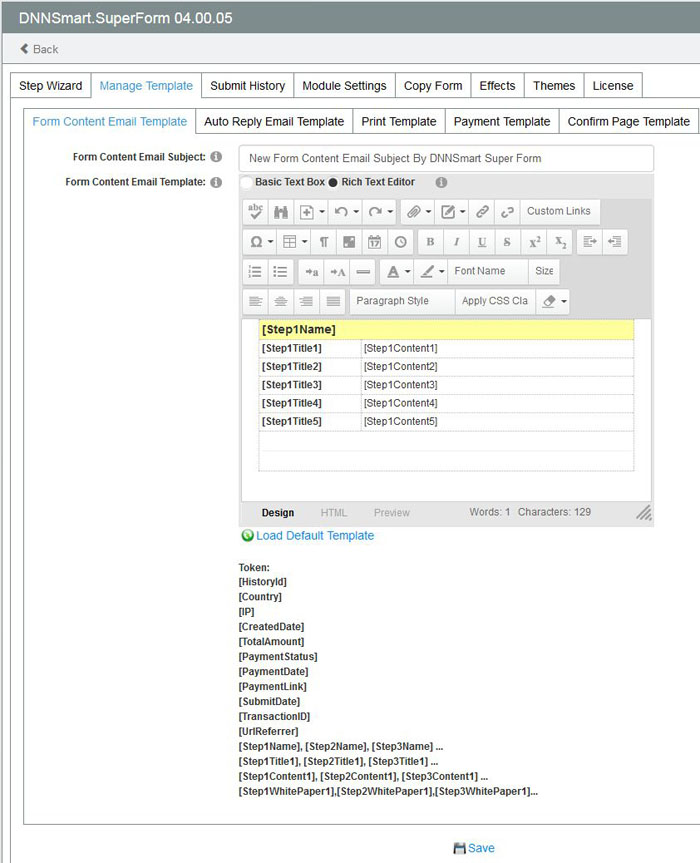Run the spell check tool
The image size is (700, 863).
click(x=255, y=212)
